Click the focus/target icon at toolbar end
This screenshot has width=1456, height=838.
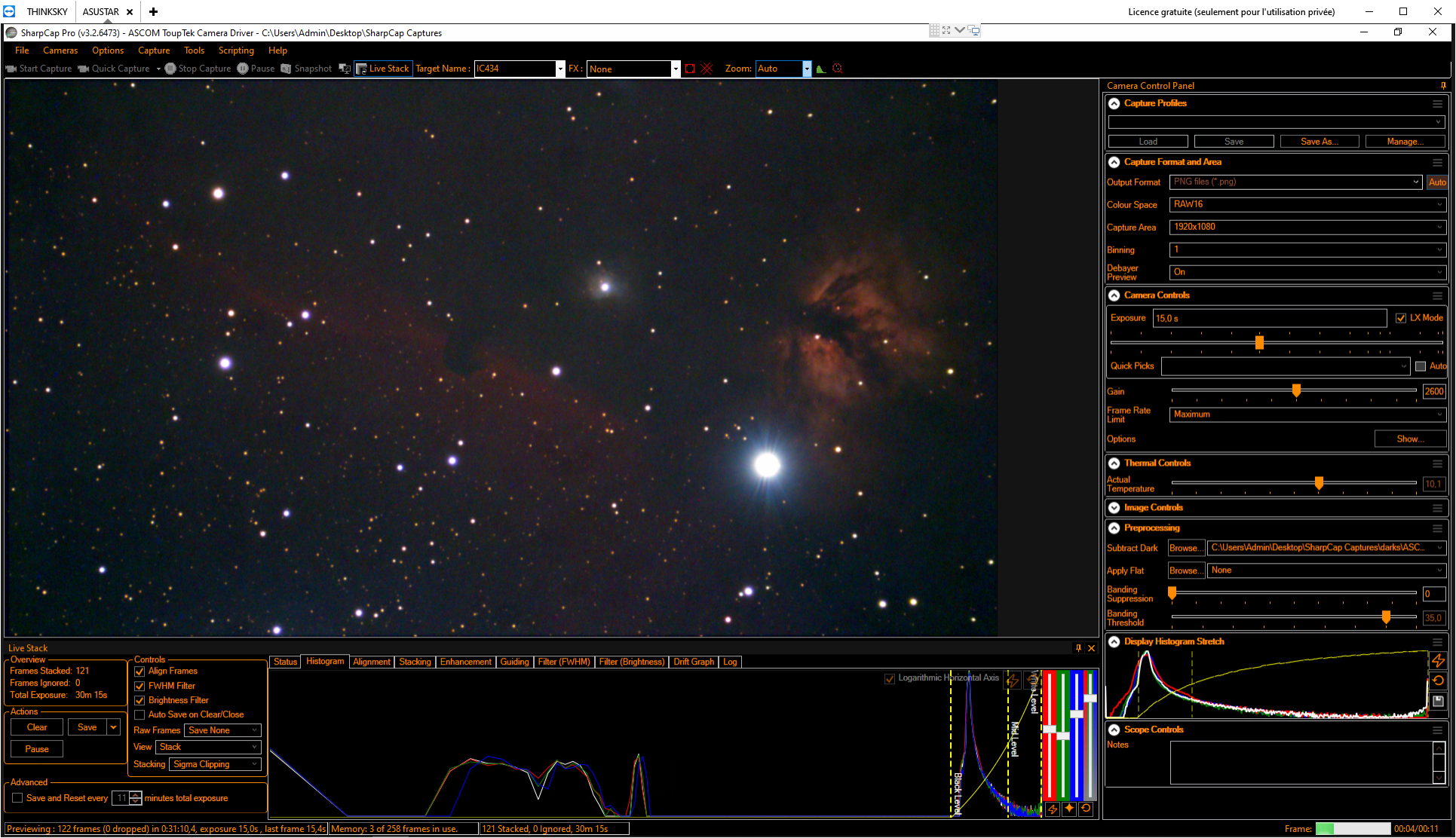pos(837,69)
